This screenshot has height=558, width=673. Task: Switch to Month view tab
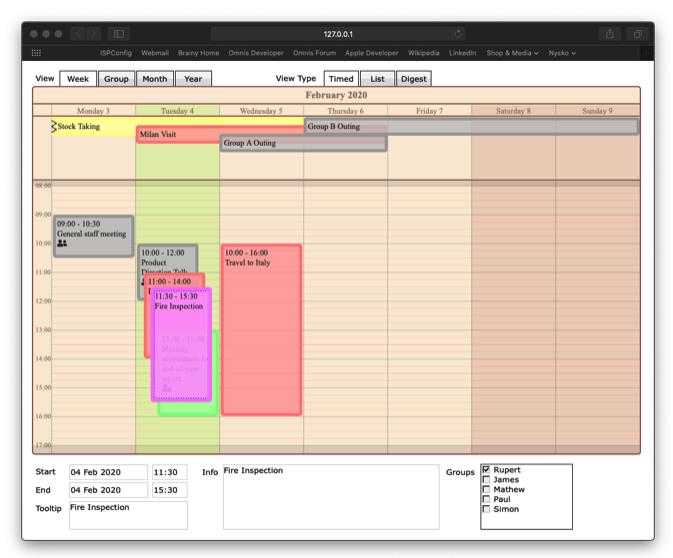pos(155,79)
